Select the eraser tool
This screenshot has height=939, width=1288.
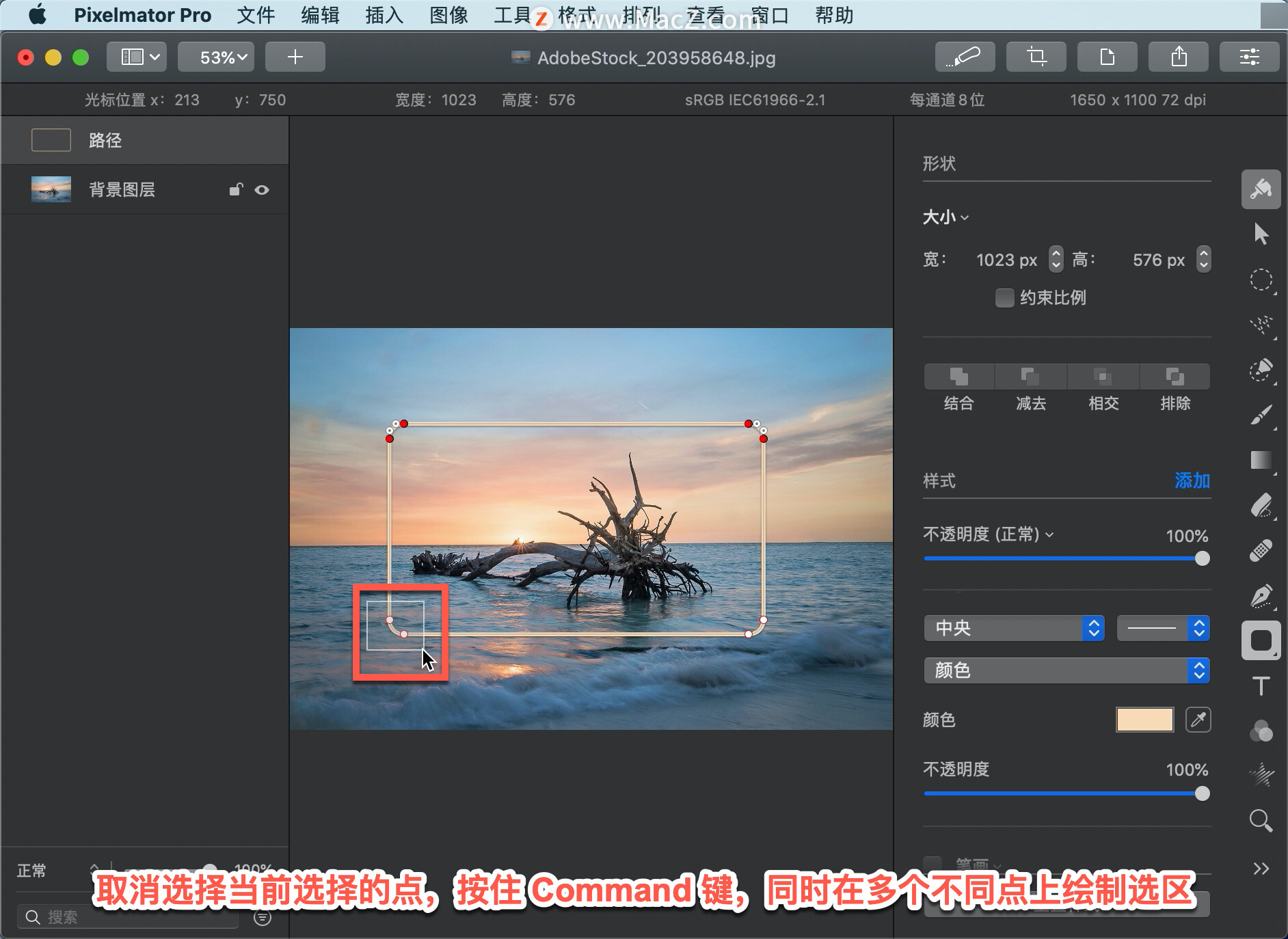[1261, 505]
